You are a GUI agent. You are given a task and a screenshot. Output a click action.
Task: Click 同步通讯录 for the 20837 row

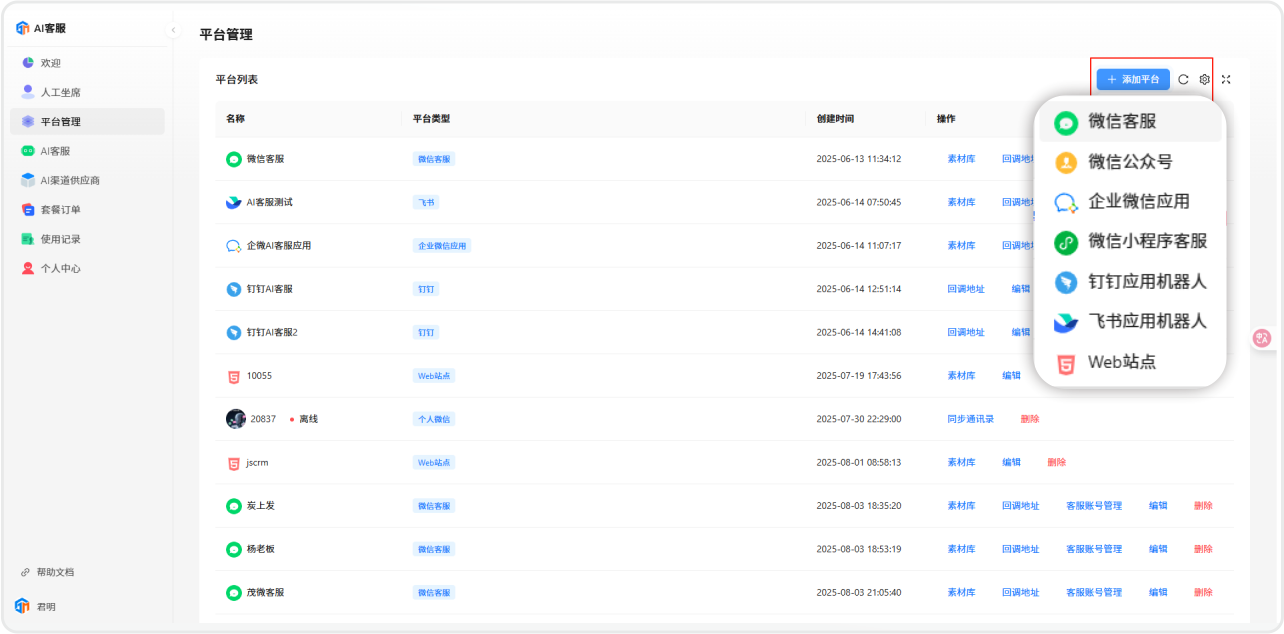pos(971,419)
